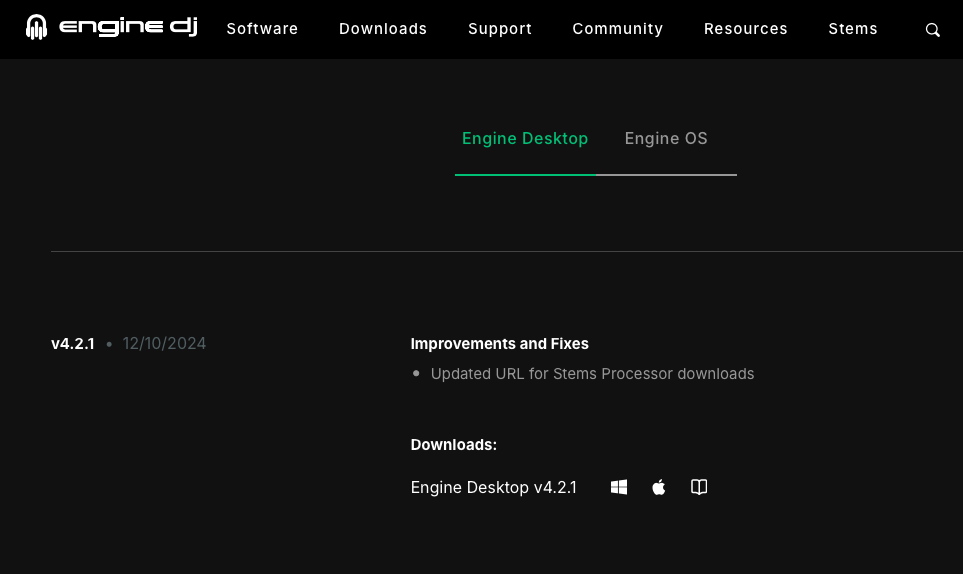
Task: Click the Downloads: section label
Action: tap(453, 444)
